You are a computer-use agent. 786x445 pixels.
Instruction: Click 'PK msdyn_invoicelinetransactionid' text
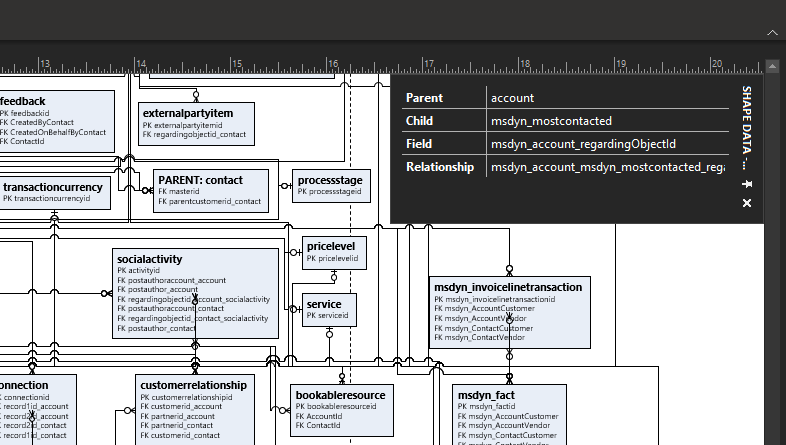coord(494,299)
